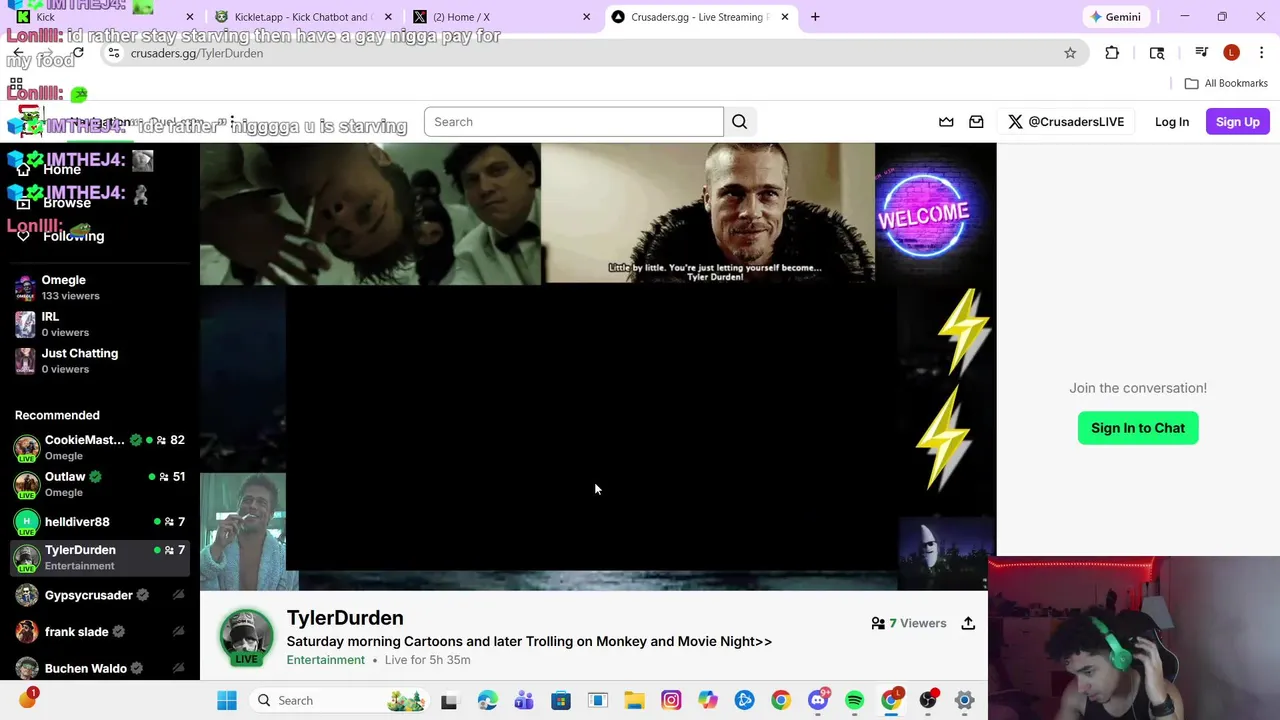Screen dimensions: 1280x720
Task: Open helldiver88 recommended channel
Action: (x=100, y=522)
